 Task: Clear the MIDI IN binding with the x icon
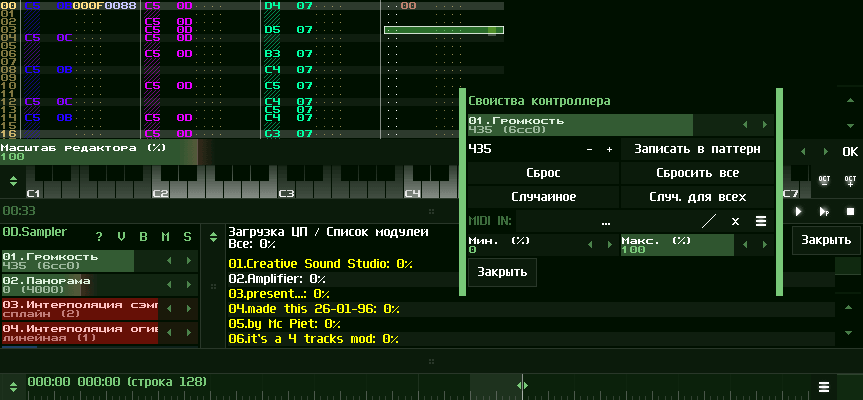pyautogui.click(x=735, y=221)
